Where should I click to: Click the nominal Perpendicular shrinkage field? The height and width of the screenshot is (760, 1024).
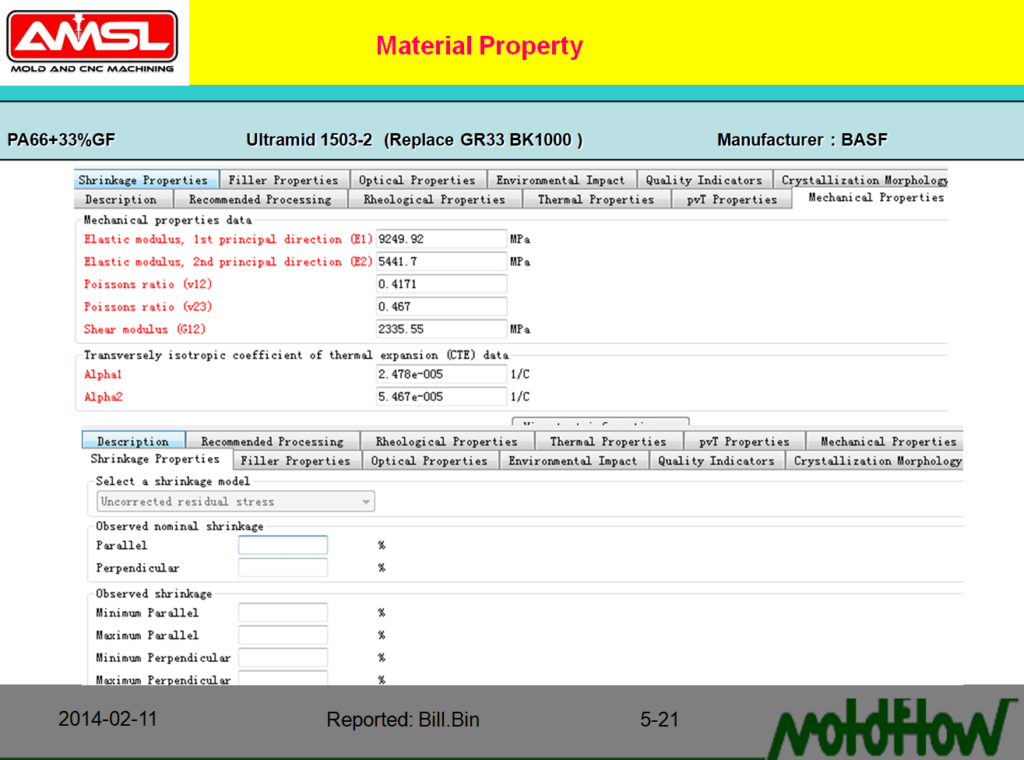[x=283, y=568]
